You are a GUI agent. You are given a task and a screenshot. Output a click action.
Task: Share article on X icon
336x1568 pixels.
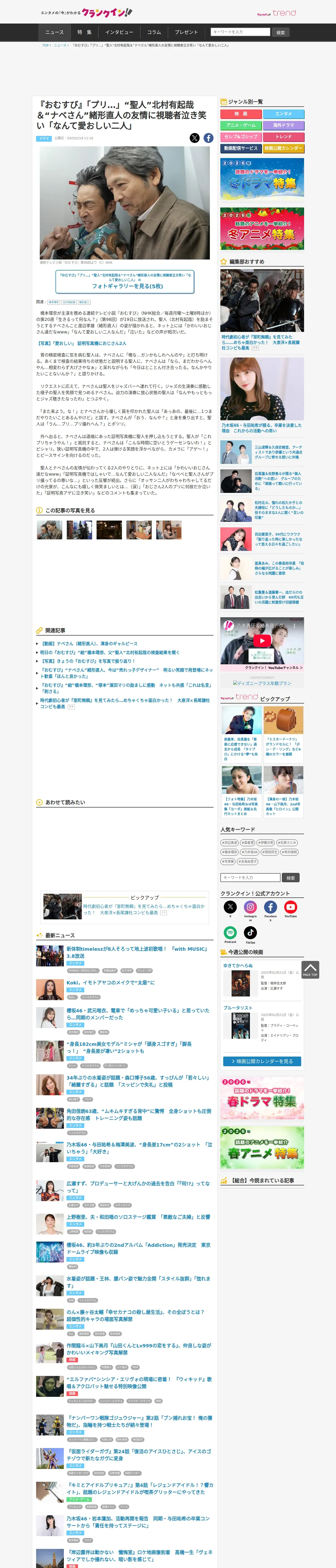194,138
